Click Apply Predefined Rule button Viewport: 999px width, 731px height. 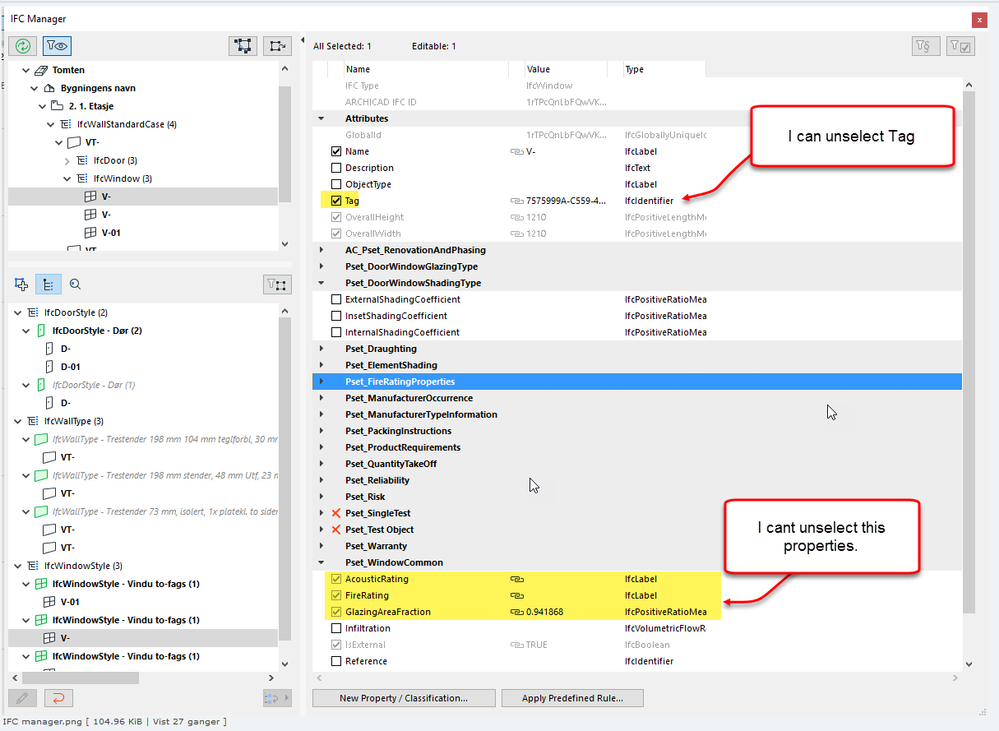[572, 698]
